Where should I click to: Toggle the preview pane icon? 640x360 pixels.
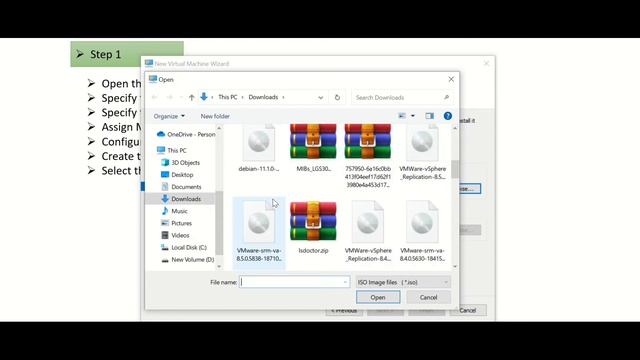click(x=429, y=116)
